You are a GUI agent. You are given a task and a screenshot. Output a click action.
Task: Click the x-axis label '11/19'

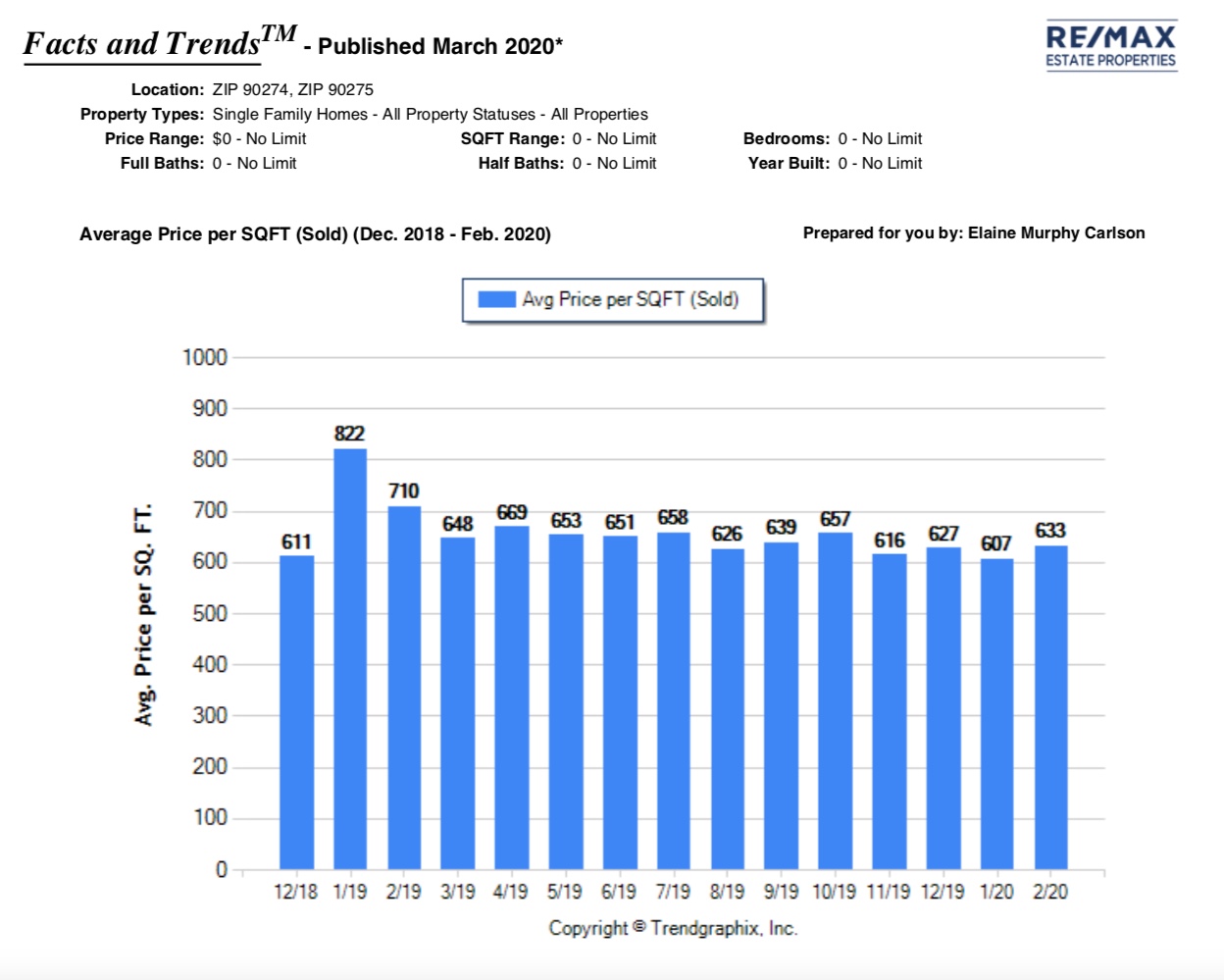[889, 892]
